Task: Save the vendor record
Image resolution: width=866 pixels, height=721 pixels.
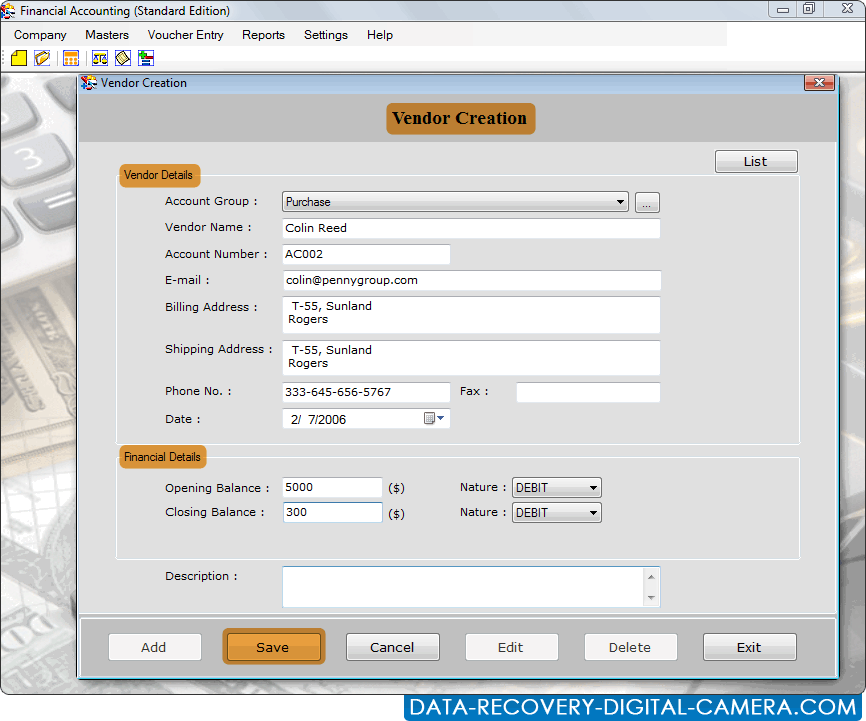Action: (273, 647)
